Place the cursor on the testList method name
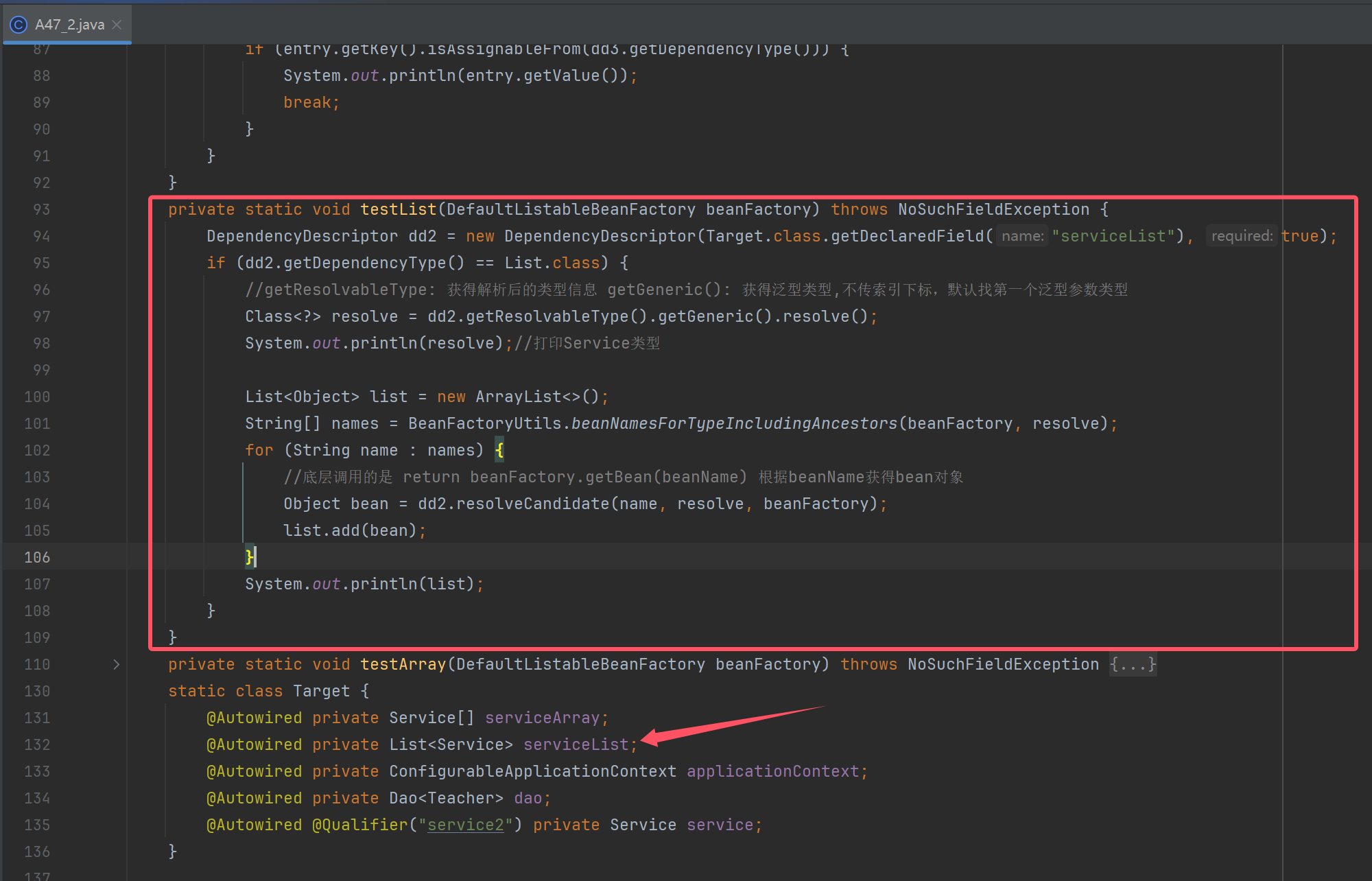 coord(399,209)
